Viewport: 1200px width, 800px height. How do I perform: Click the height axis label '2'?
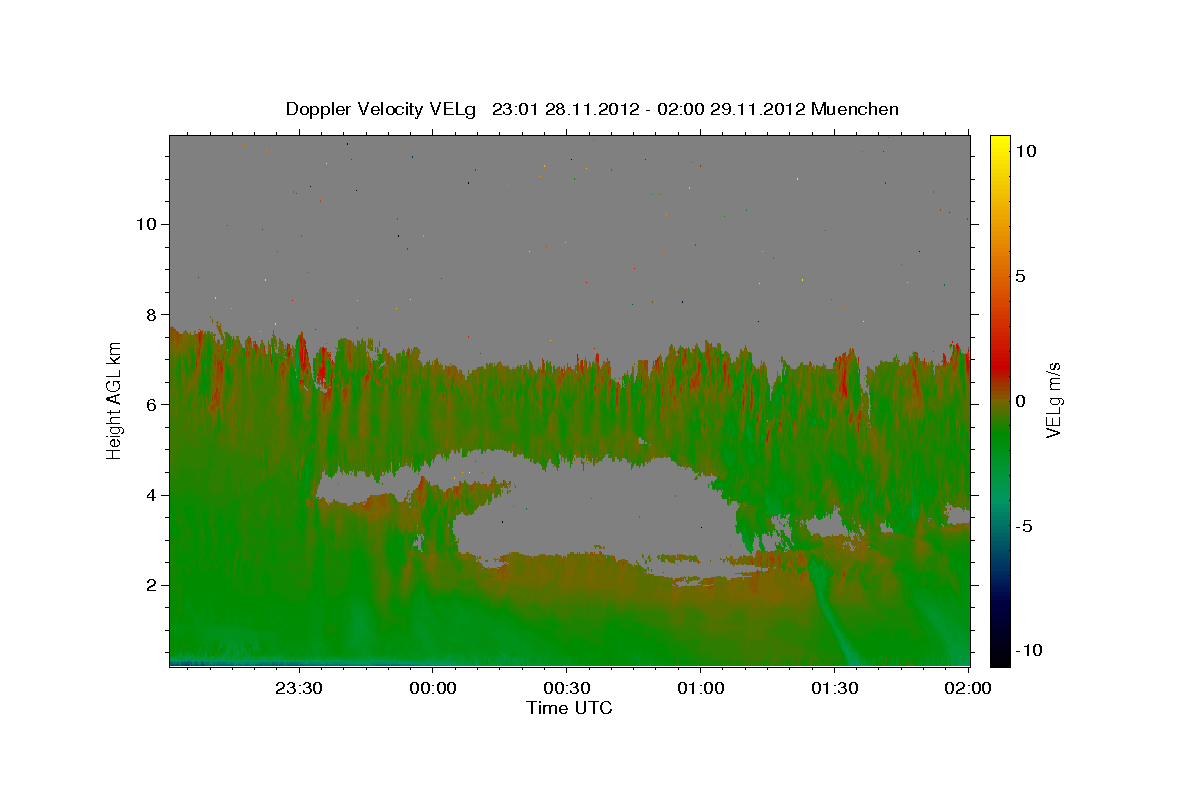pyautogui.click(x=150, y=585)
